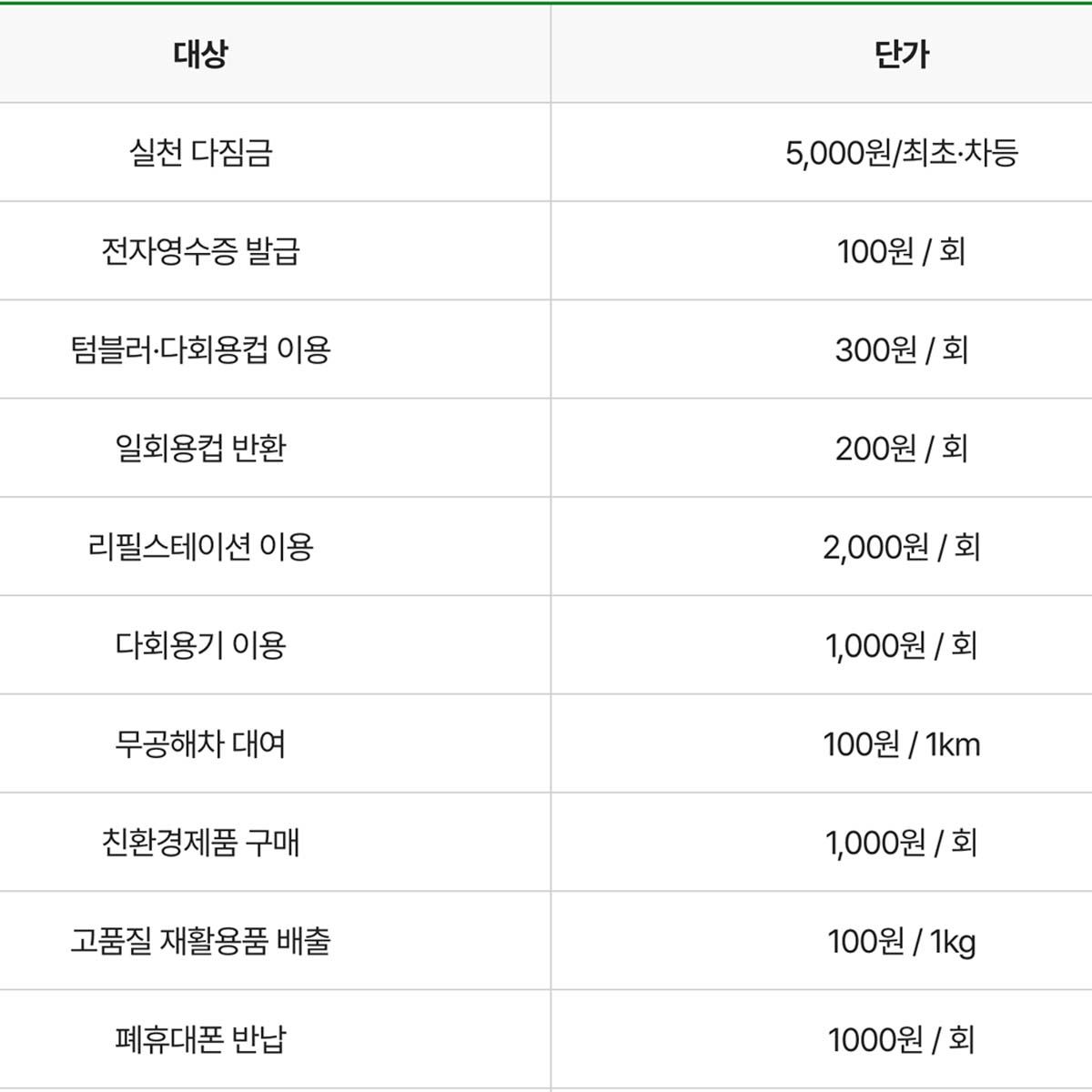Image resolution: width=1092 pixels, height=1092 pixels.
Task: Click the 100원 / 1km price cell
Action: click(x=902, y=744)
